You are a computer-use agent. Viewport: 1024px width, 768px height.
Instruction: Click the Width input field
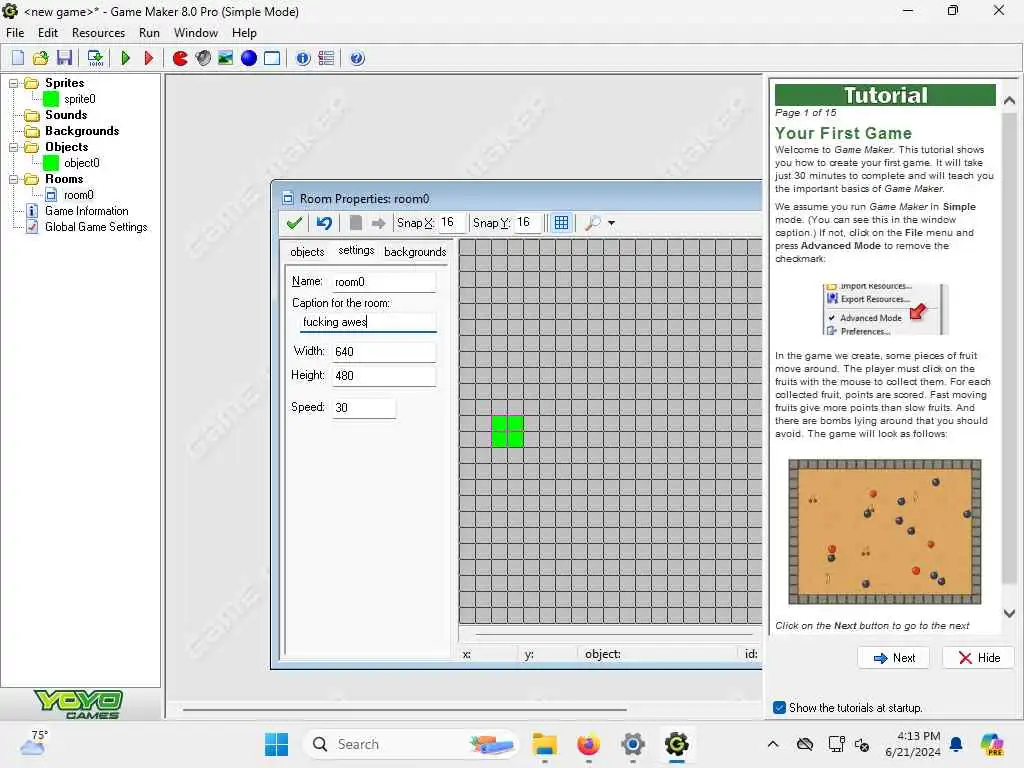pos(383,352)
